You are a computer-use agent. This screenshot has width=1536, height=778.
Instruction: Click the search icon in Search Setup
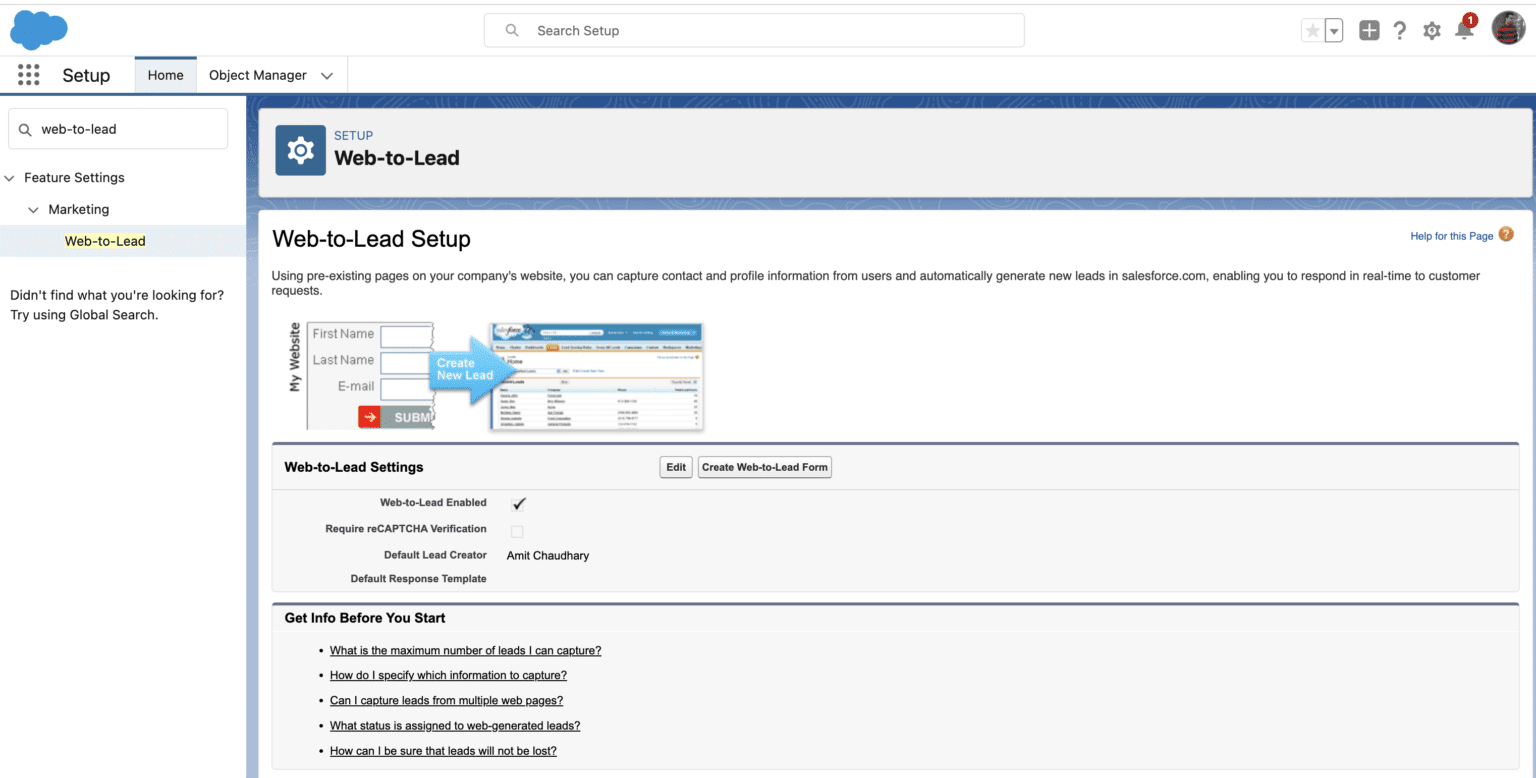(511, 30)
